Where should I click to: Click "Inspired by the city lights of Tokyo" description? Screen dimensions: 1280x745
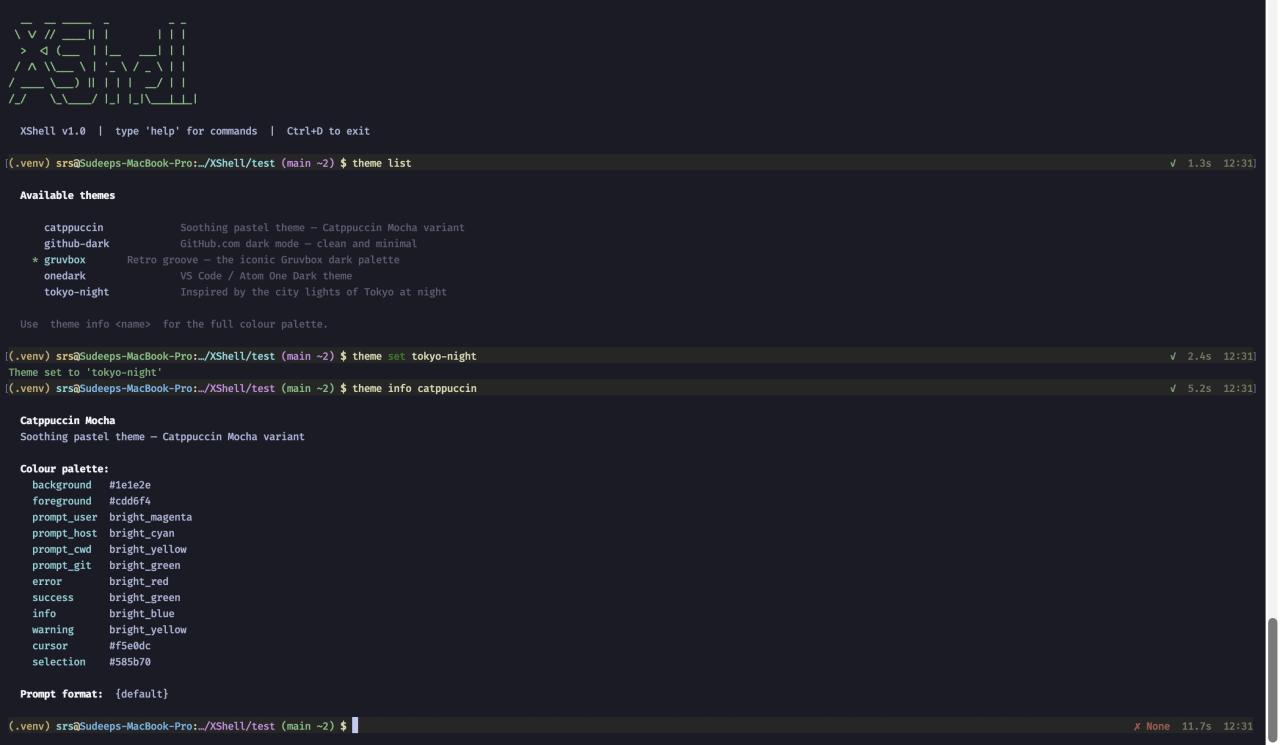[x=313, y=292]
